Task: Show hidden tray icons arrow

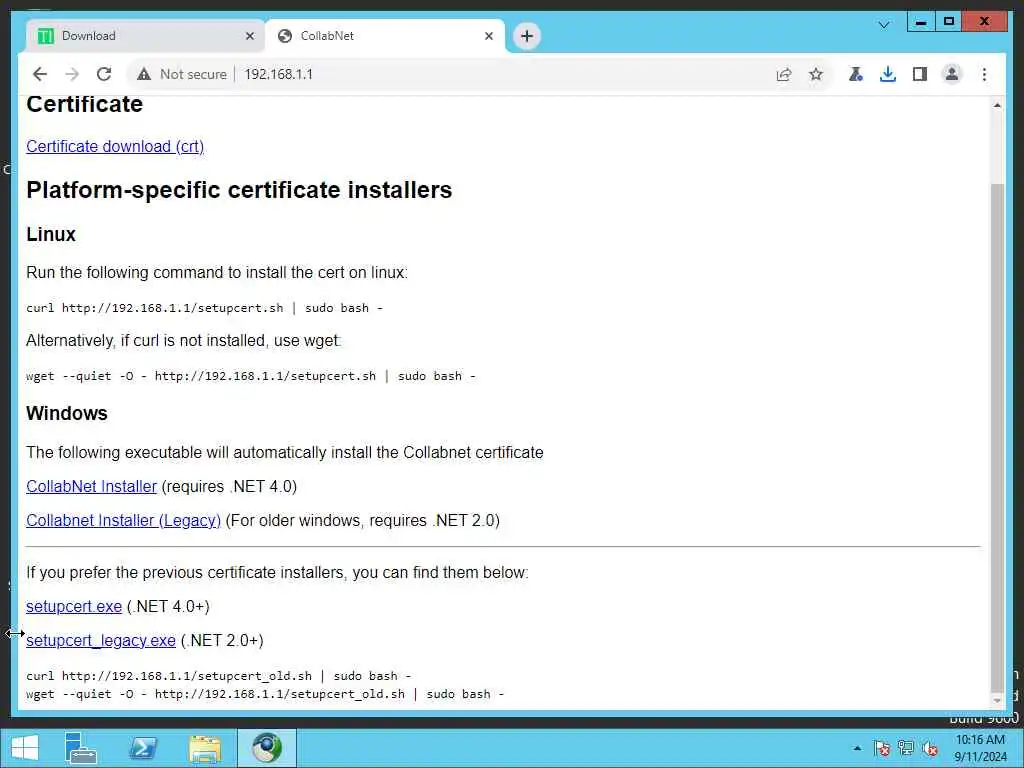Action: point(857,748)
